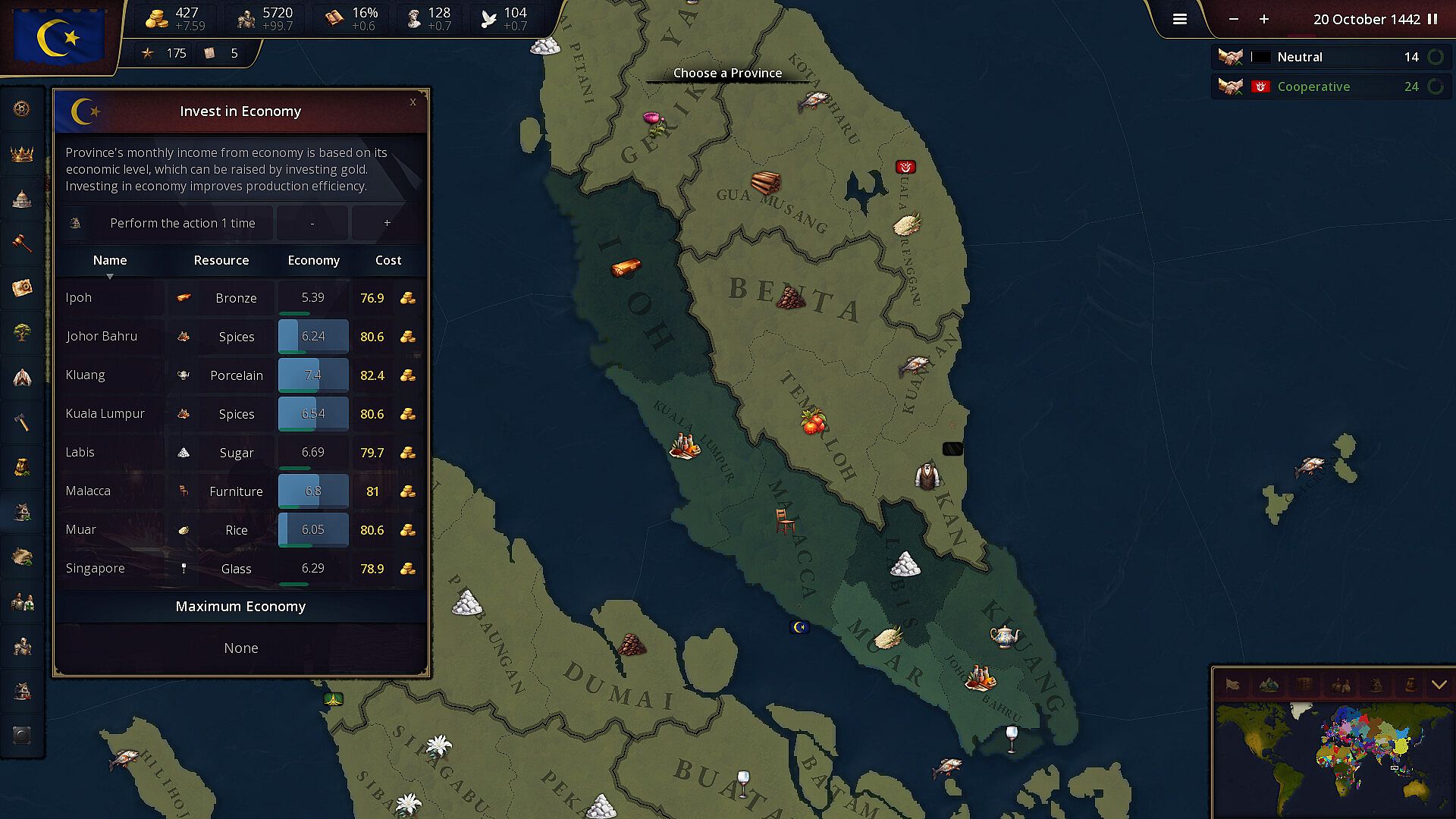Click the gavel icon in sidebar

tap(22, 243)
